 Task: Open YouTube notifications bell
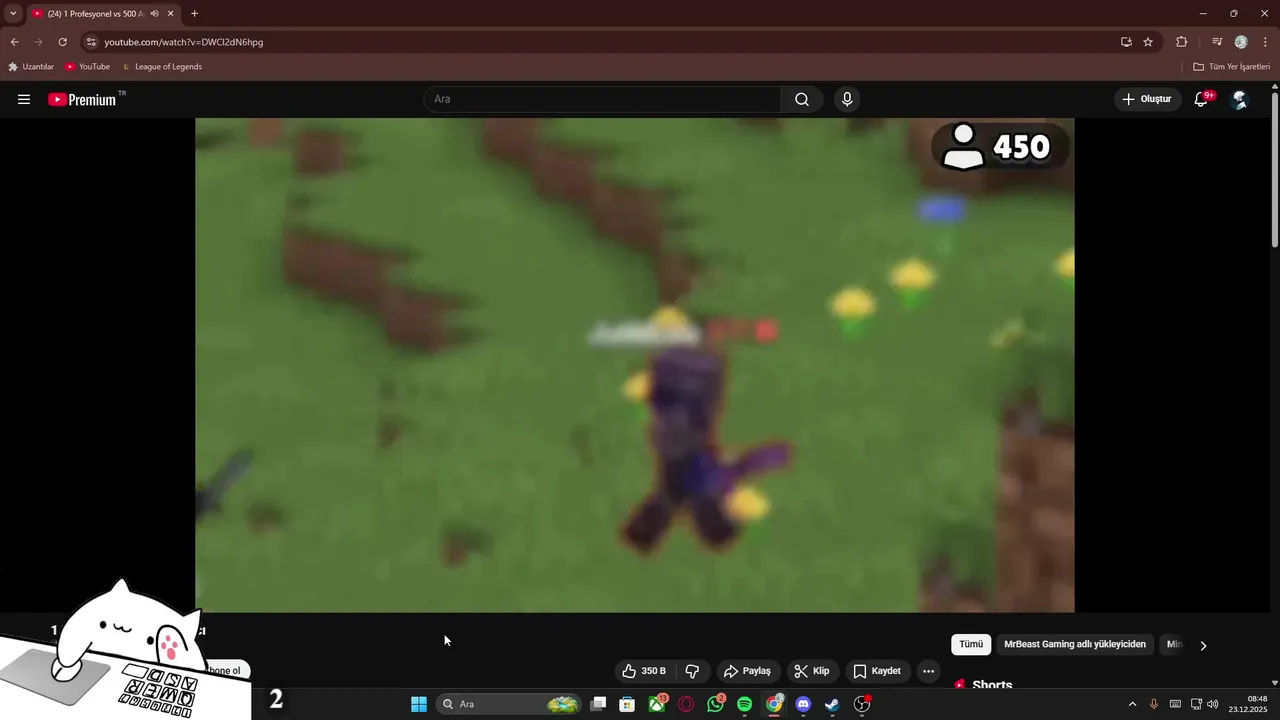[x=1202, y=99]
